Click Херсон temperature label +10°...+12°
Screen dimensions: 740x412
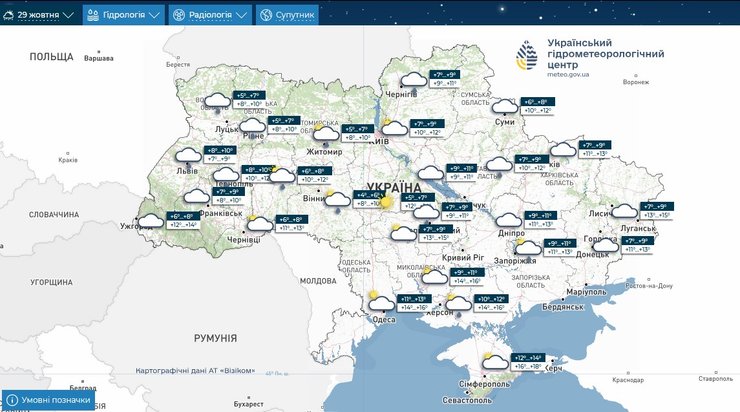tap(492, 299)
